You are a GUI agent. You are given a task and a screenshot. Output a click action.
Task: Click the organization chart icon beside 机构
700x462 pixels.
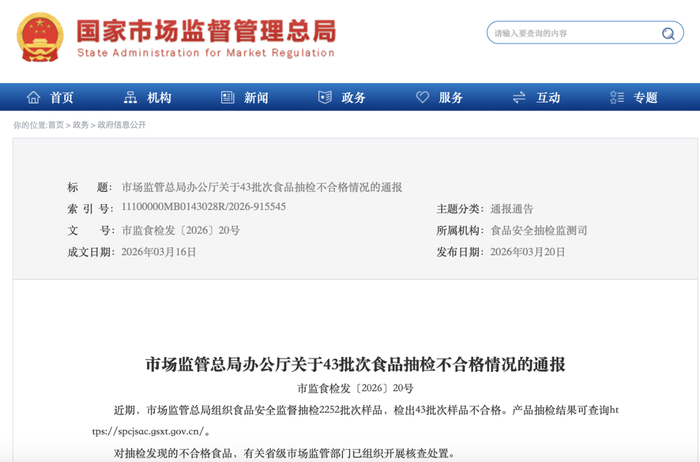click(130, 97)
